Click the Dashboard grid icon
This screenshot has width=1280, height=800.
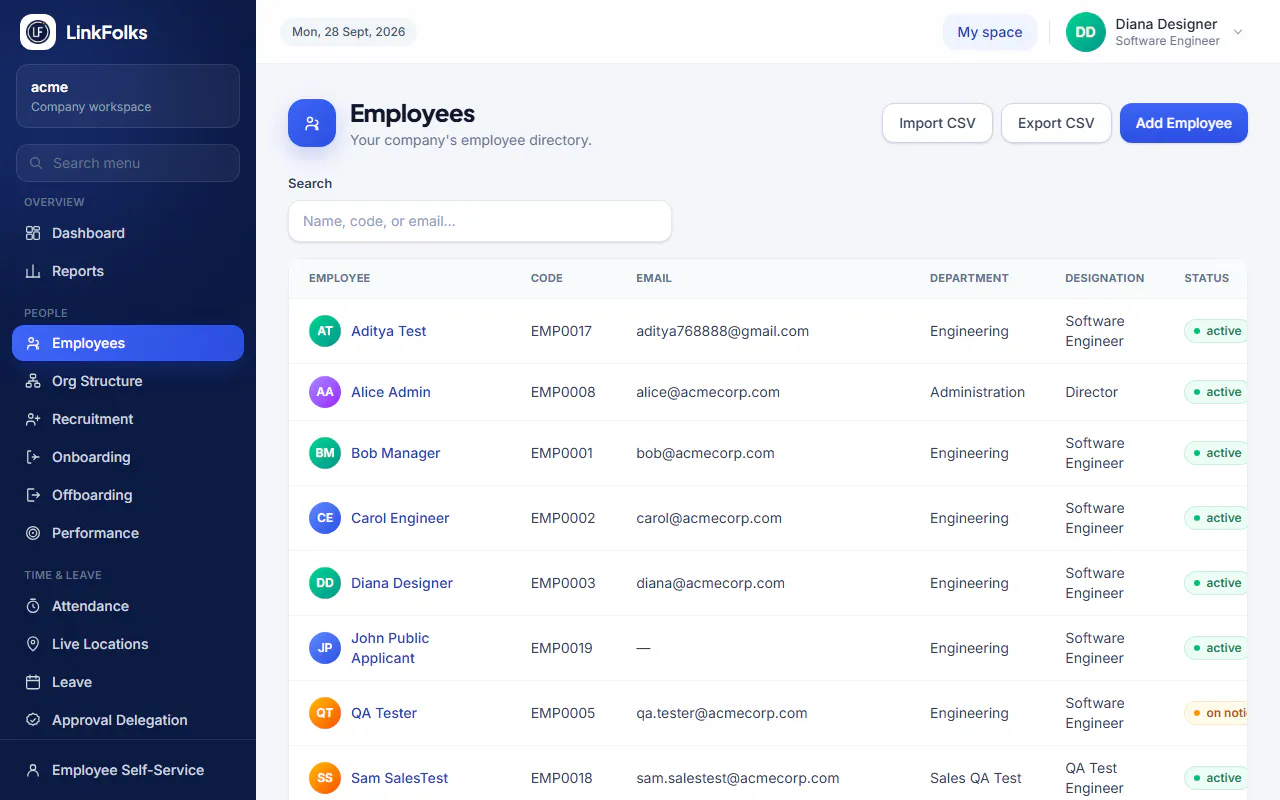tap(33, 233)
